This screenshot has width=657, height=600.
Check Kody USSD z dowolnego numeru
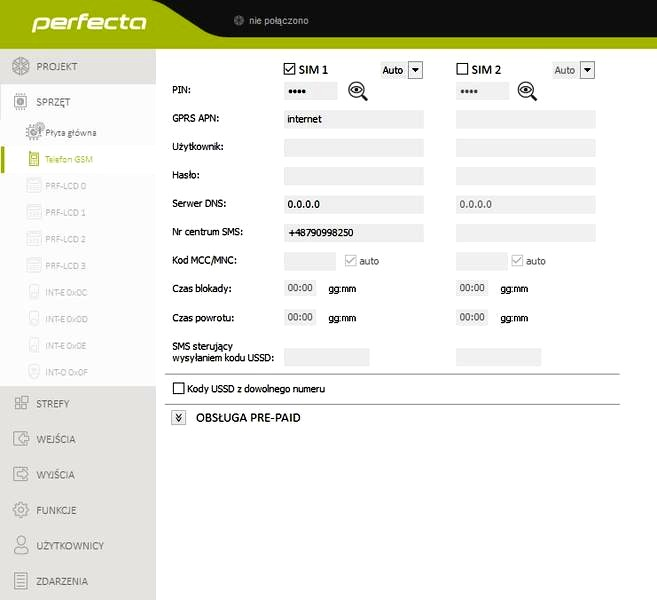pyautogui.click(x=178, y=388)
